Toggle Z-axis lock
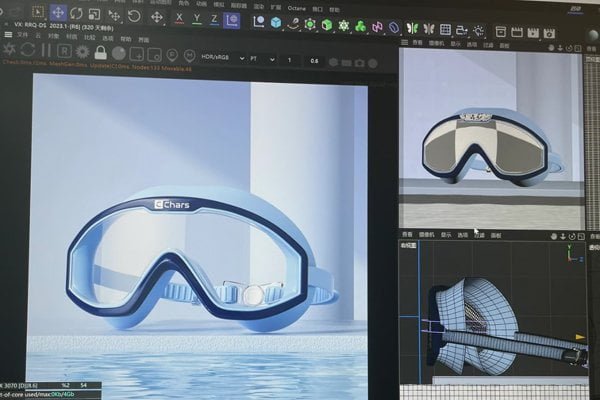Viewport: 600px width, 400px height. (214, 18)
